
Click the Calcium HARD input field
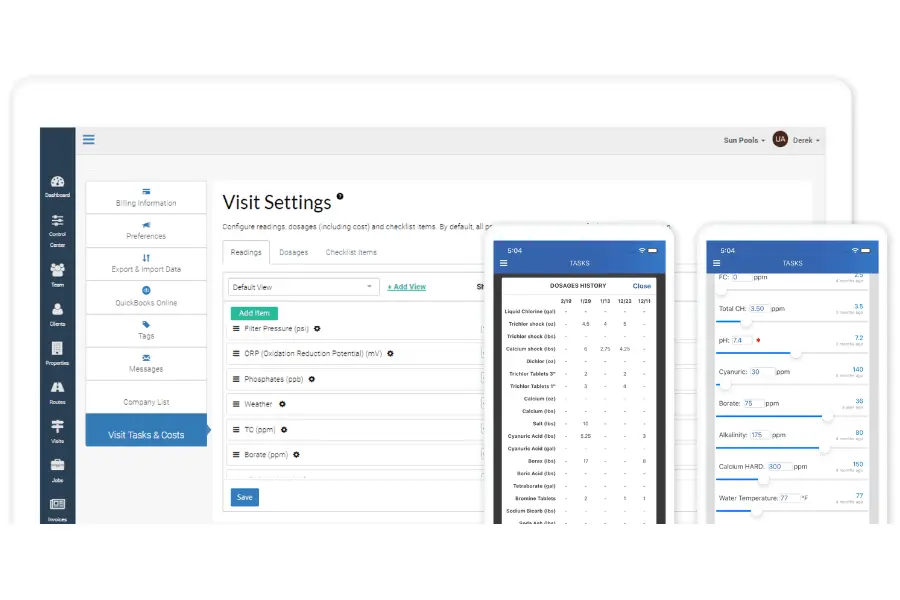tap(779, 467)
